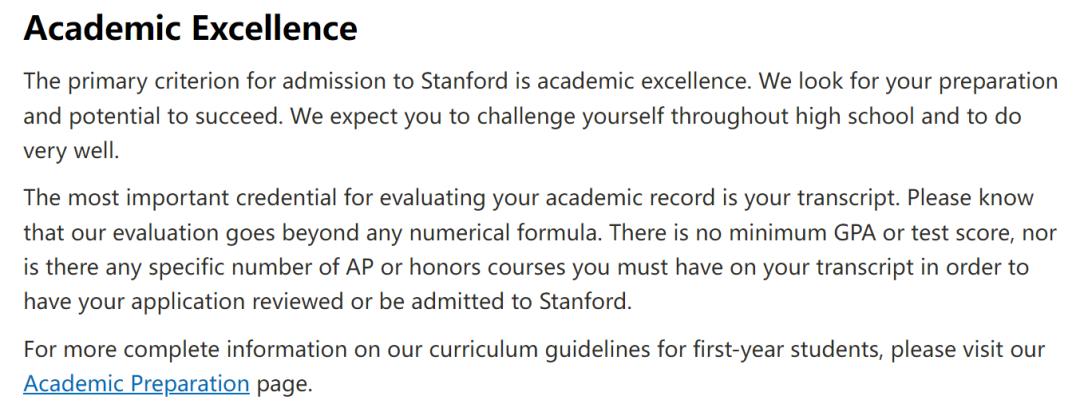
Task: Click the paragraph starting 'The most important credential'
Action: click(540, 249)
